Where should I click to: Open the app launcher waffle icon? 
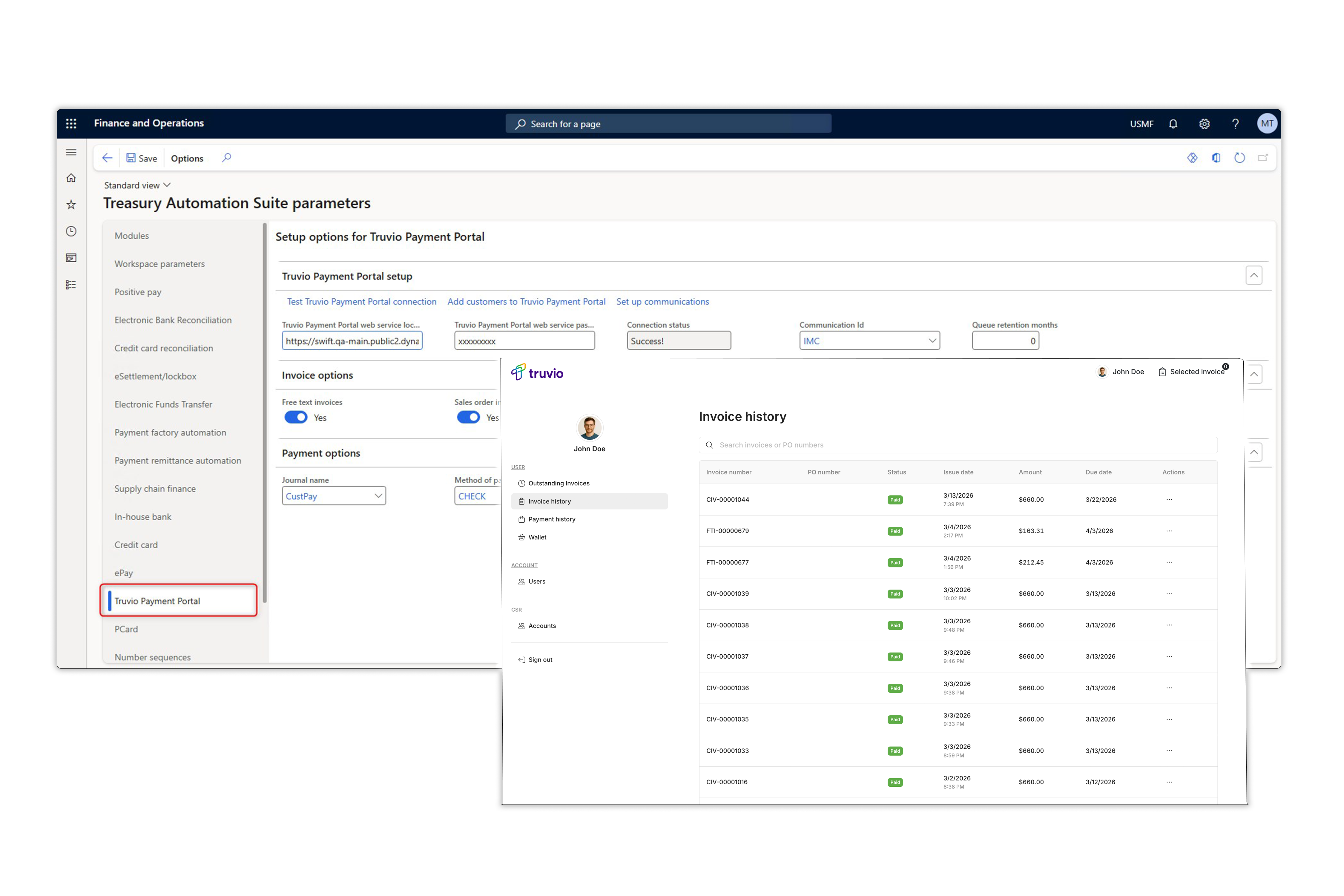click(71, 123)
